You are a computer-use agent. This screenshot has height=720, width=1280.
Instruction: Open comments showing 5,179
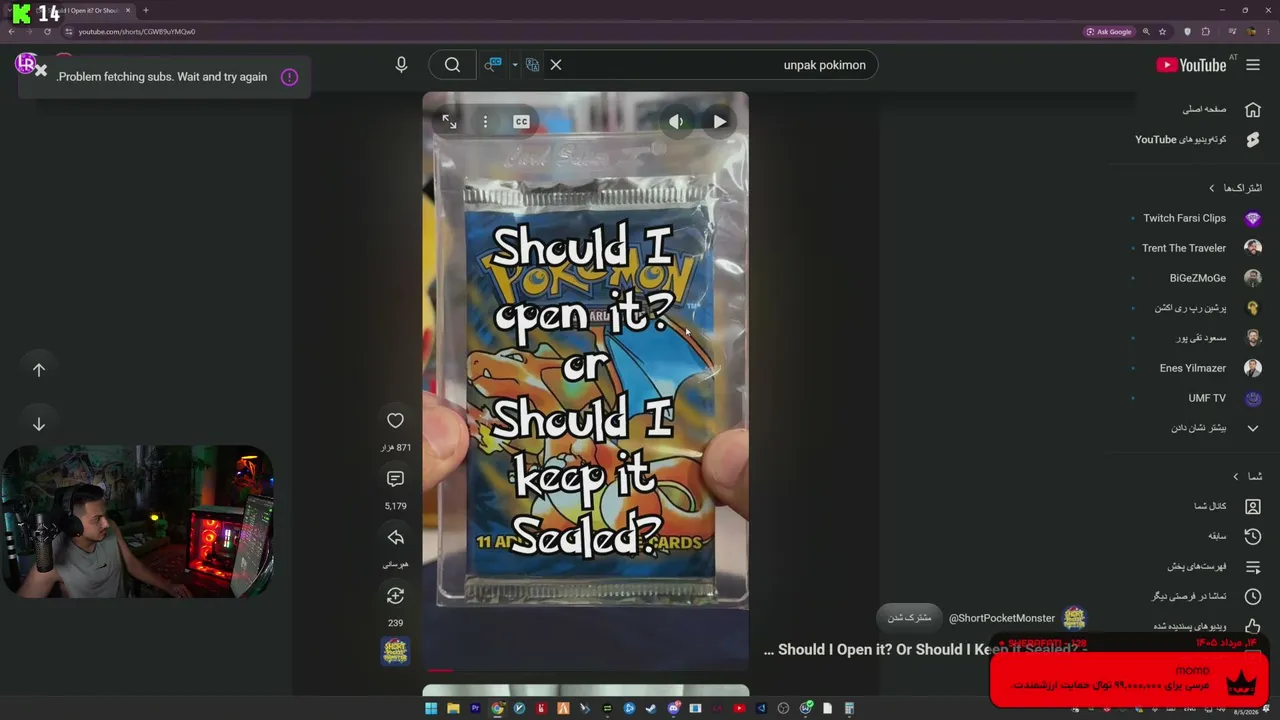tap(395, 479)
